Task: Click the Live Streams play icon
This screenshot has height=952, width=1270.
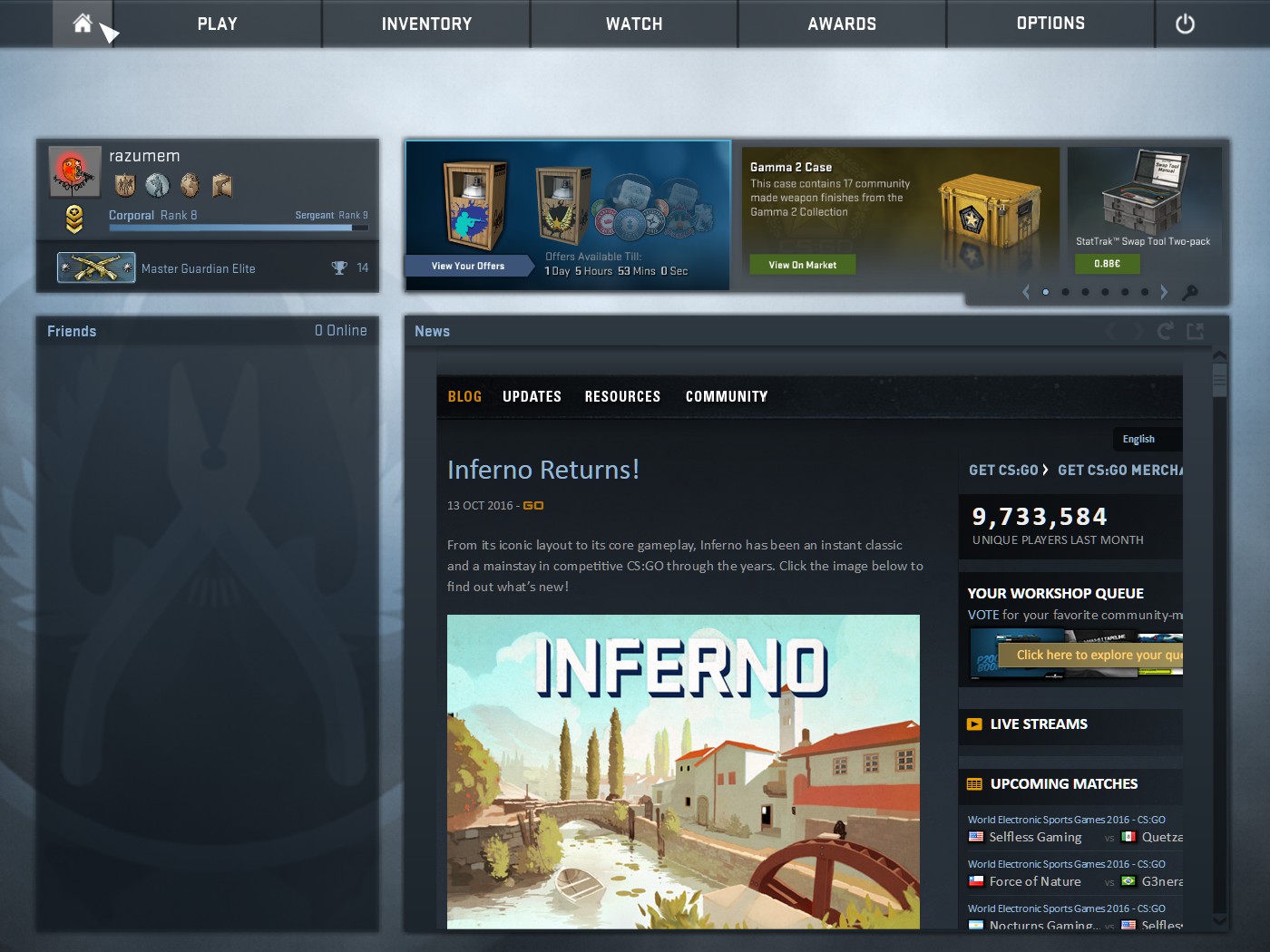Action: (x=974, y=724)
